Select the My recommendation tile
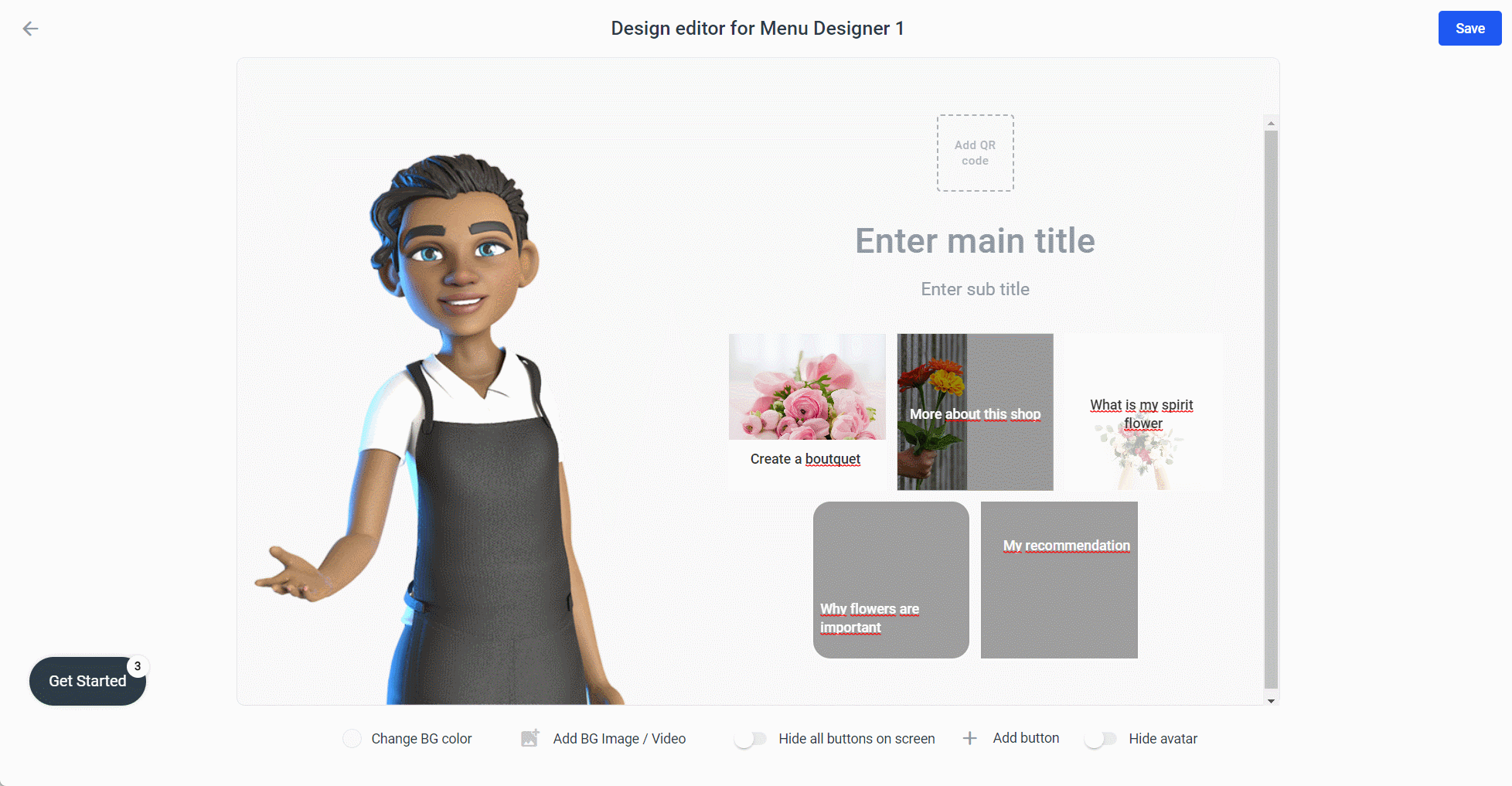The width and height of the screenshot is (1512, 786). pos(1059,580)
